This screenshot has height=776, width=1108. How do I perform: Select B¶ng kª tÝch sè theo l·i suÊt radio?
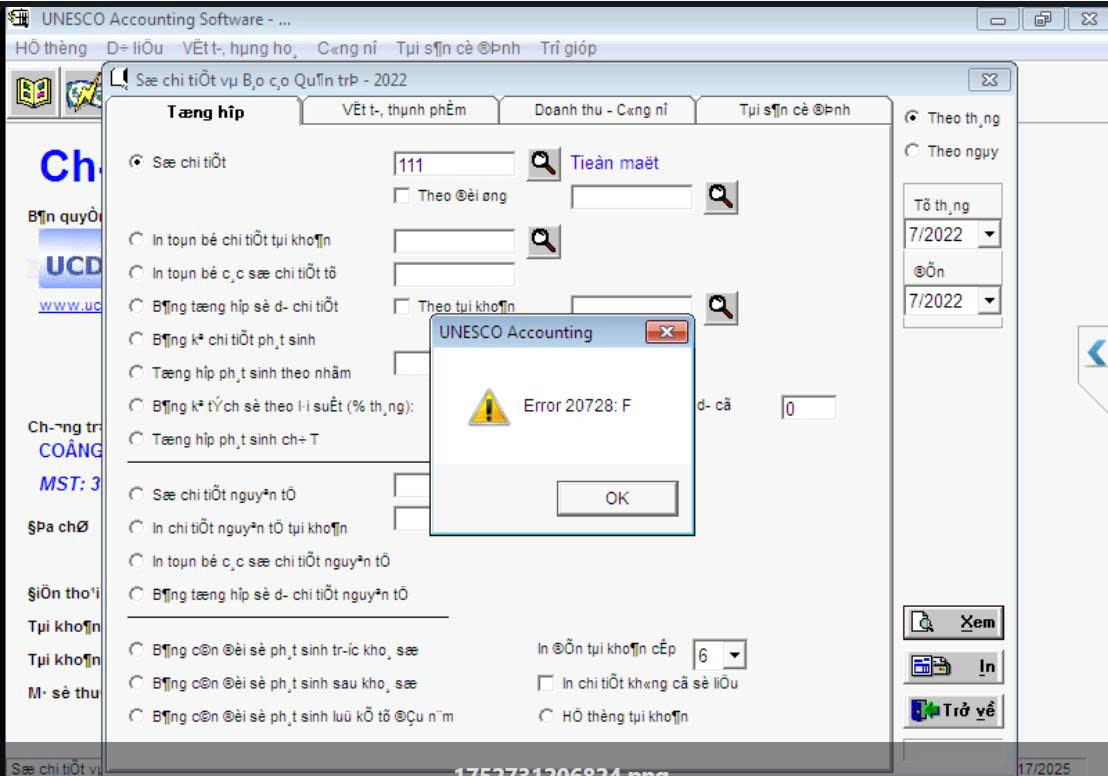(x=136, y=406)
